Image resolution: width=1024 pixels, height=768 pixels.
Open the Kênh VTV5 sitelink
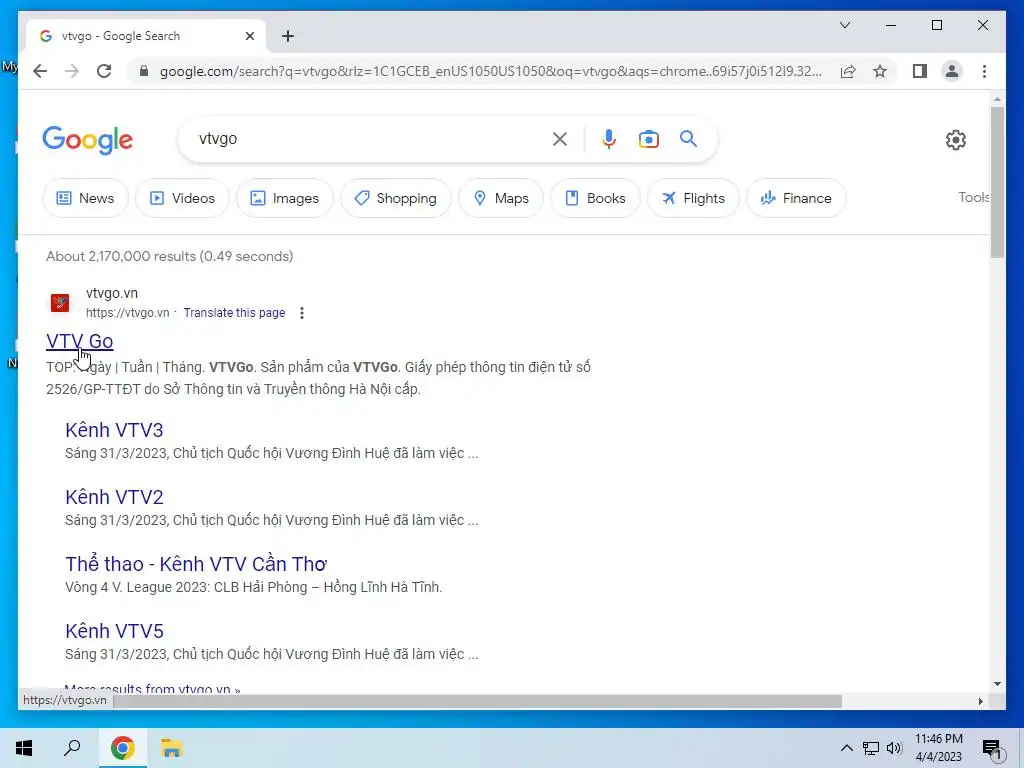pos(114,631)
